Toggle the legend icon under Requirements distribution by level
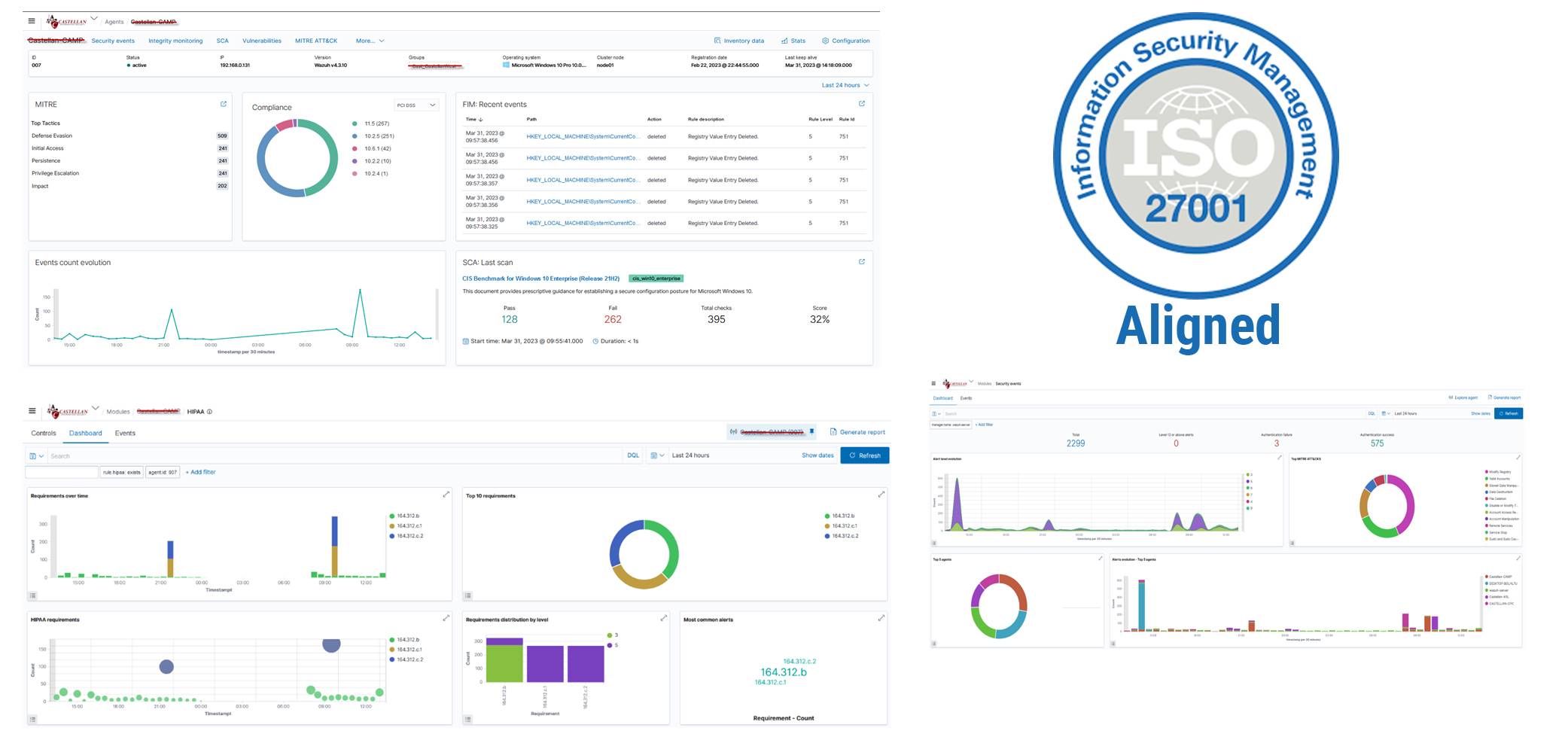1568x740 pixels. pos(468,719)
